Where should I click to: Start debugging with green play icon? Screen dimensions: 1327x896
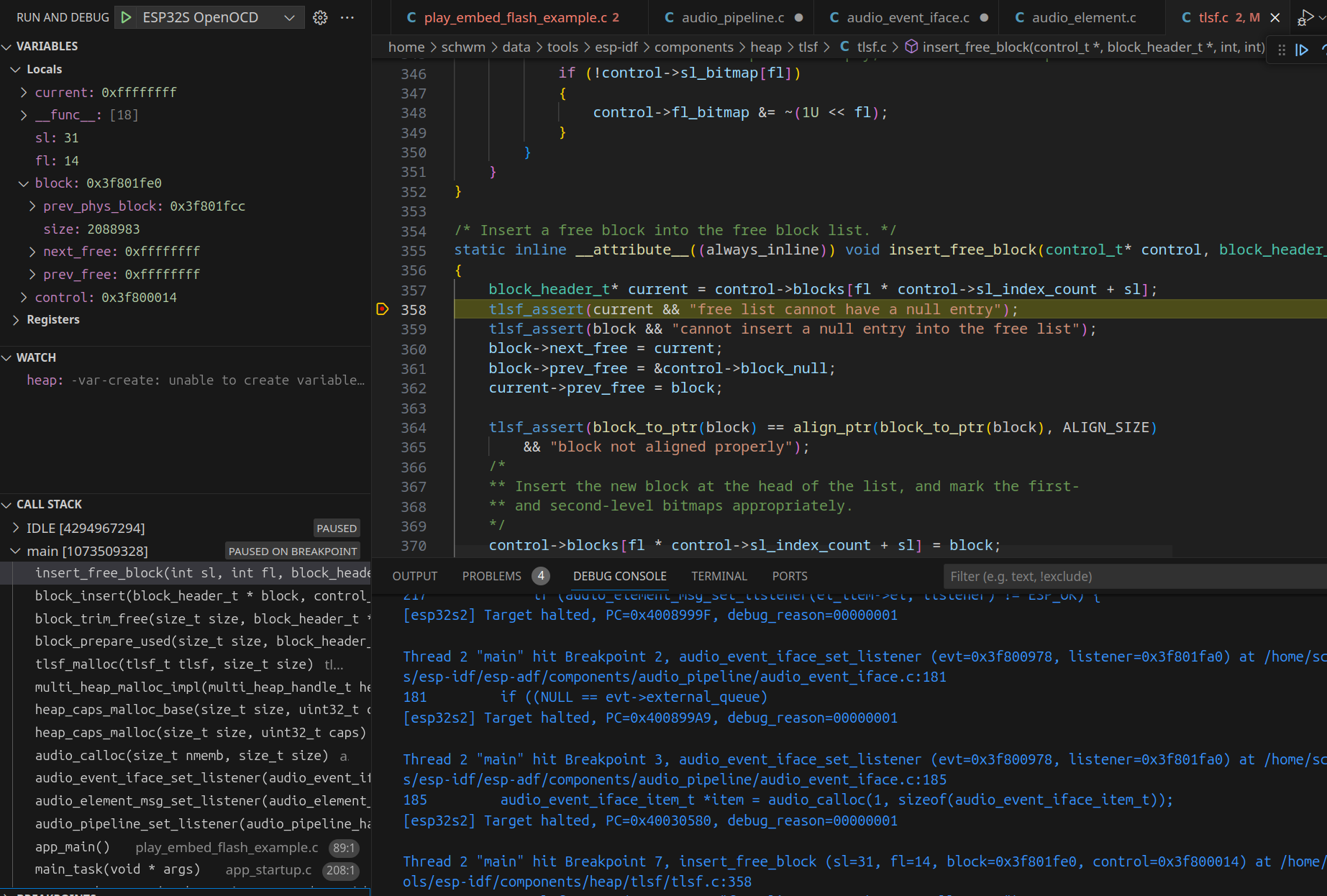point(126,17)
